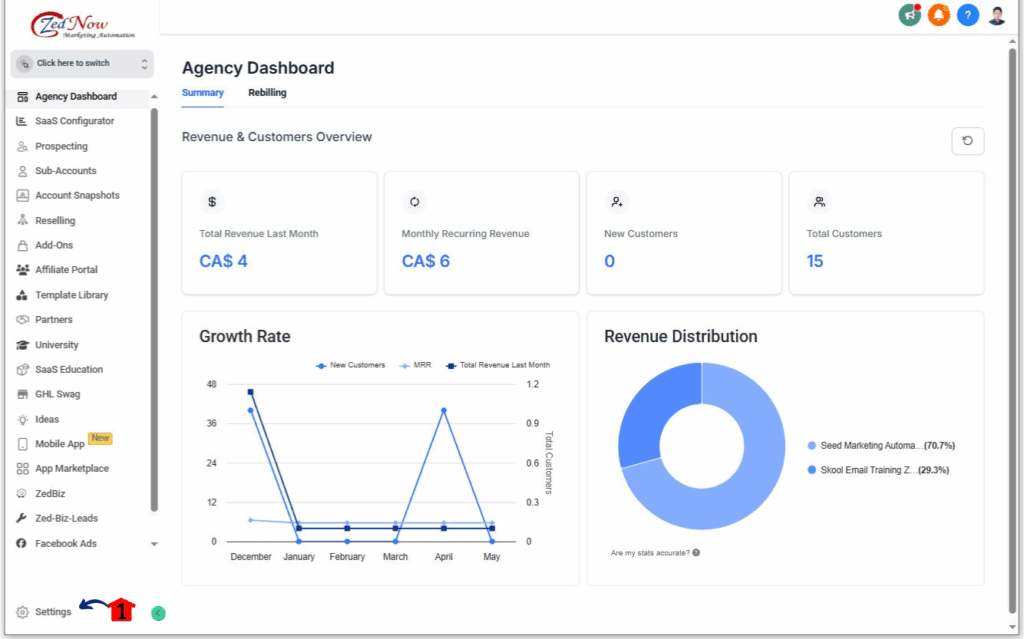Image resolution: width=1024 pixels, height=639 pixels.
Task: Switch to the Rebilling tab
Action: [x=267, y=93]
